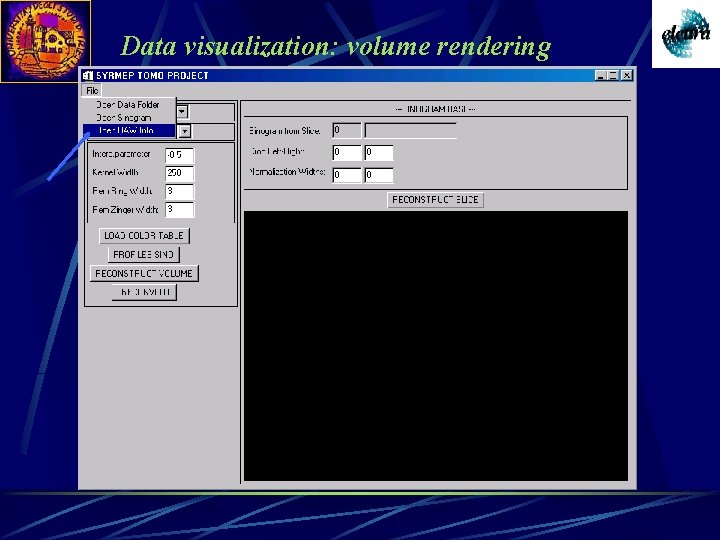Viewport: 720px width, 540px height.
Task: Click the black reconstruction display area
Action: click(x=436, y=346)
